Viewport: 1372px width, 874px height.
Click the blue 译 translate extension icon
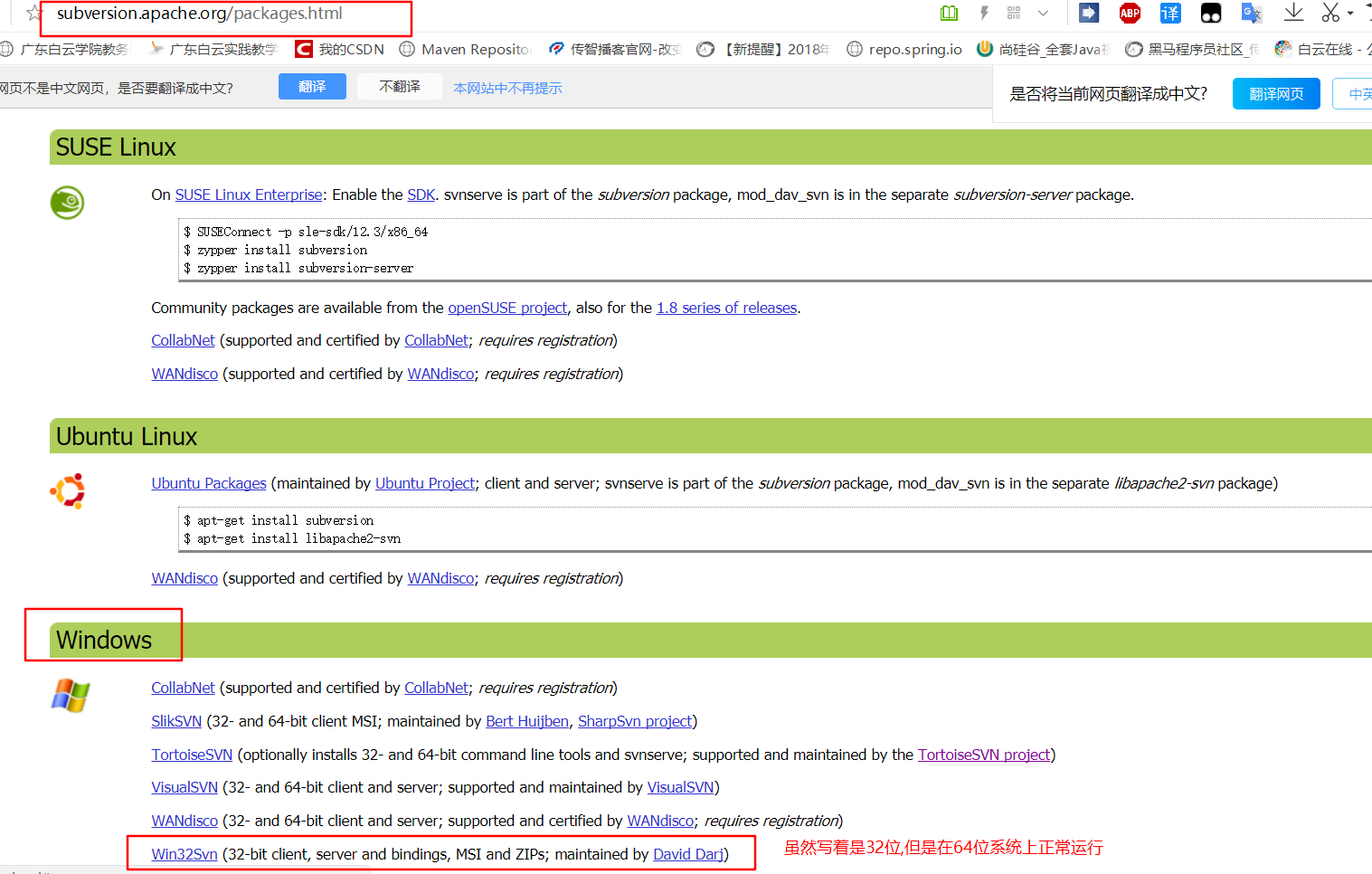tap(1170, 13)
